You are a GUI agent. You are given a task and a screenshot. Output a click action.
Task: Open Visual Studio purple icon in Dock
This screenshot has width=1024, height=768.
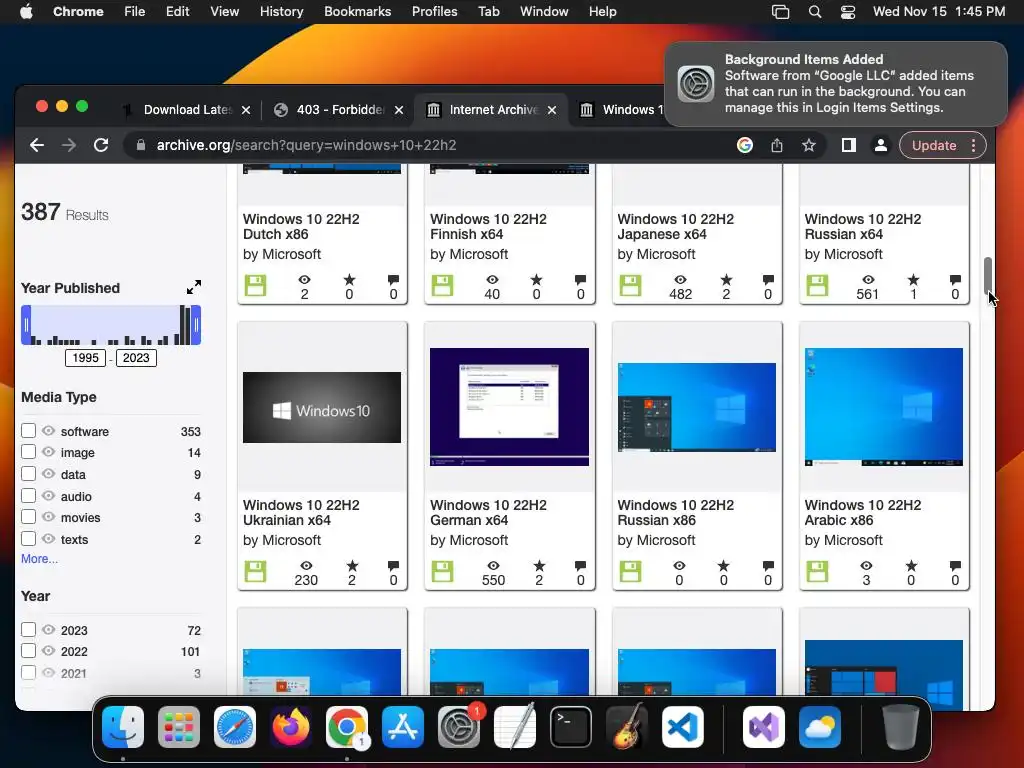pyautogui.click(x=763, y=727)
